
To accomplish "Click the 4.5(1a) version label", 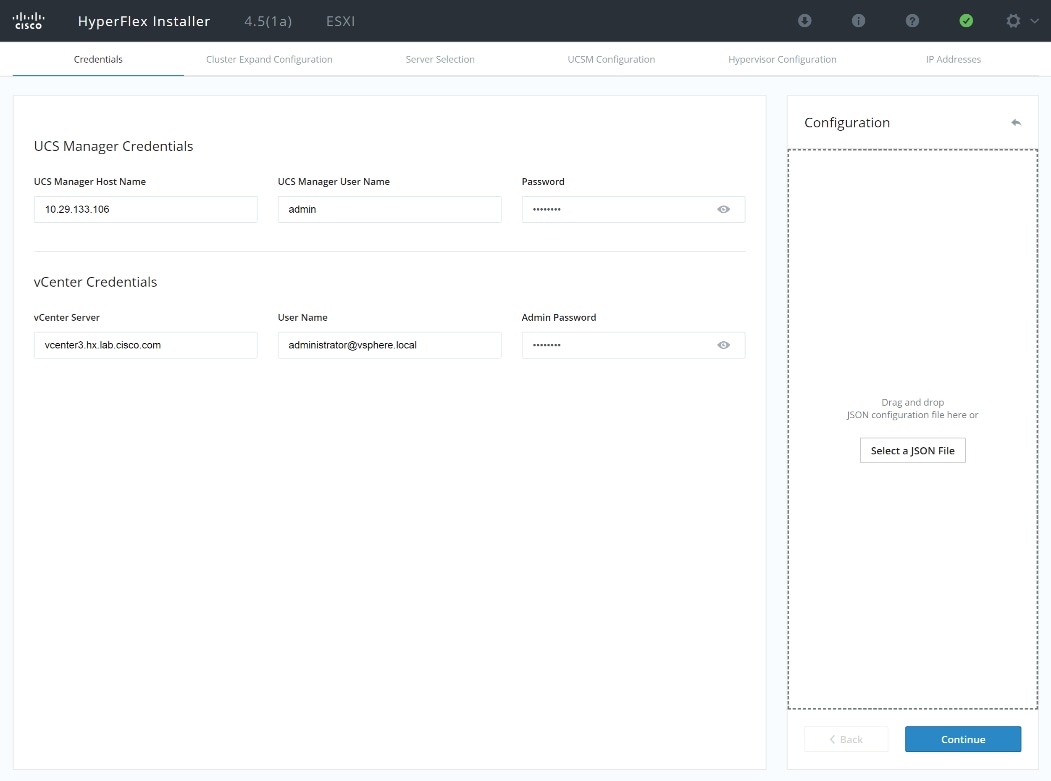I will click(268, 21).
